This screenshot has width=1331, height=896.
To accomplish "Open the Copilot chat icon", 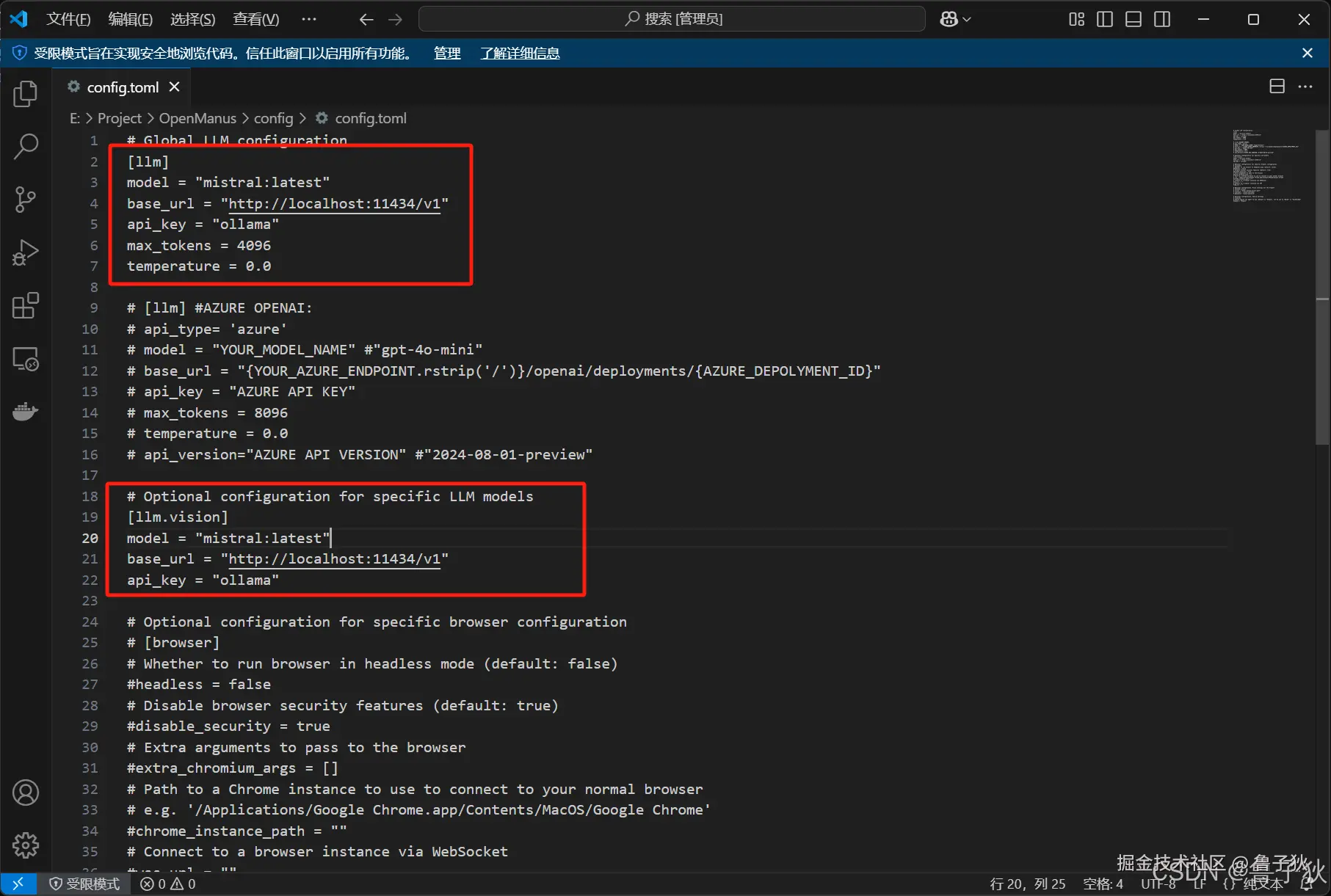I will [949, 19].
